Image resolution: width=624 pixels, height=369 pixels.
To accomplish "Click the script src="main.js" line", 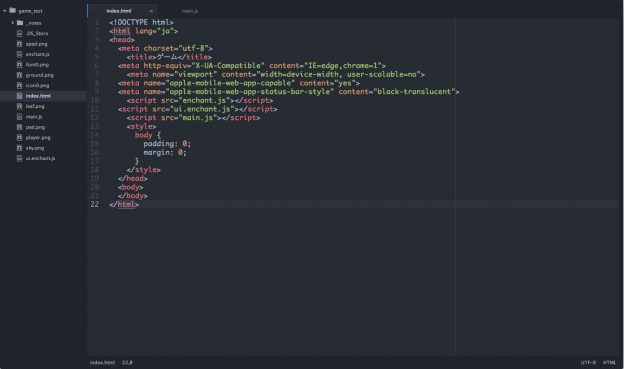I will [x=193, y=118].
